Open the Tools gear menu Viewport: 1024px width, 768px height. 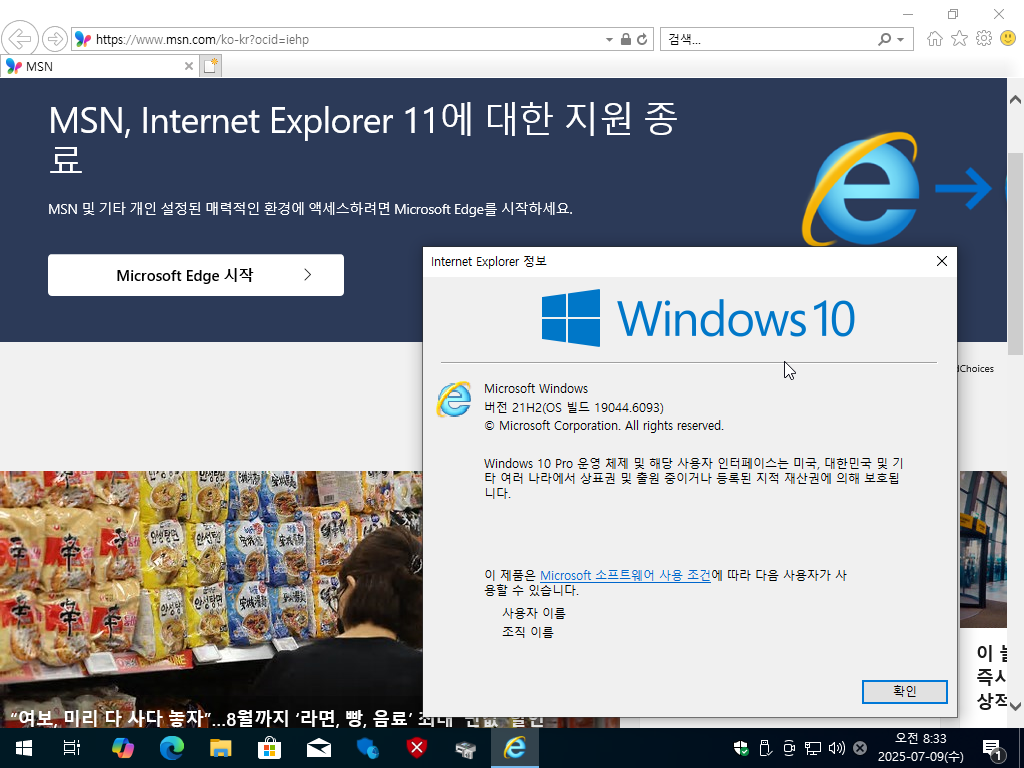[984, 39]
